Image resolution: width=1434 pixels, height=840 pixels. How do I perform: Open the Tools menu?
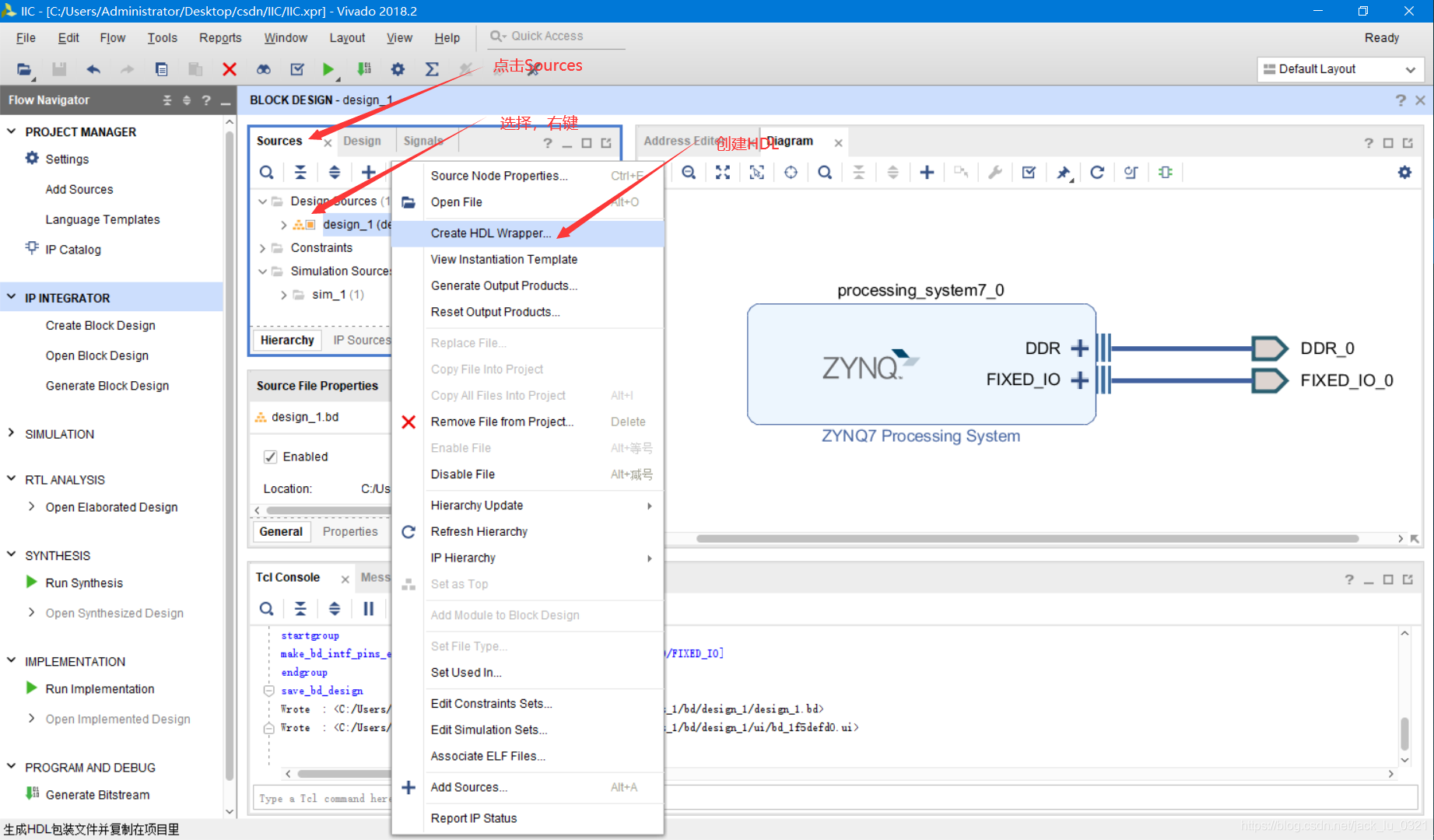pos(162,37)
